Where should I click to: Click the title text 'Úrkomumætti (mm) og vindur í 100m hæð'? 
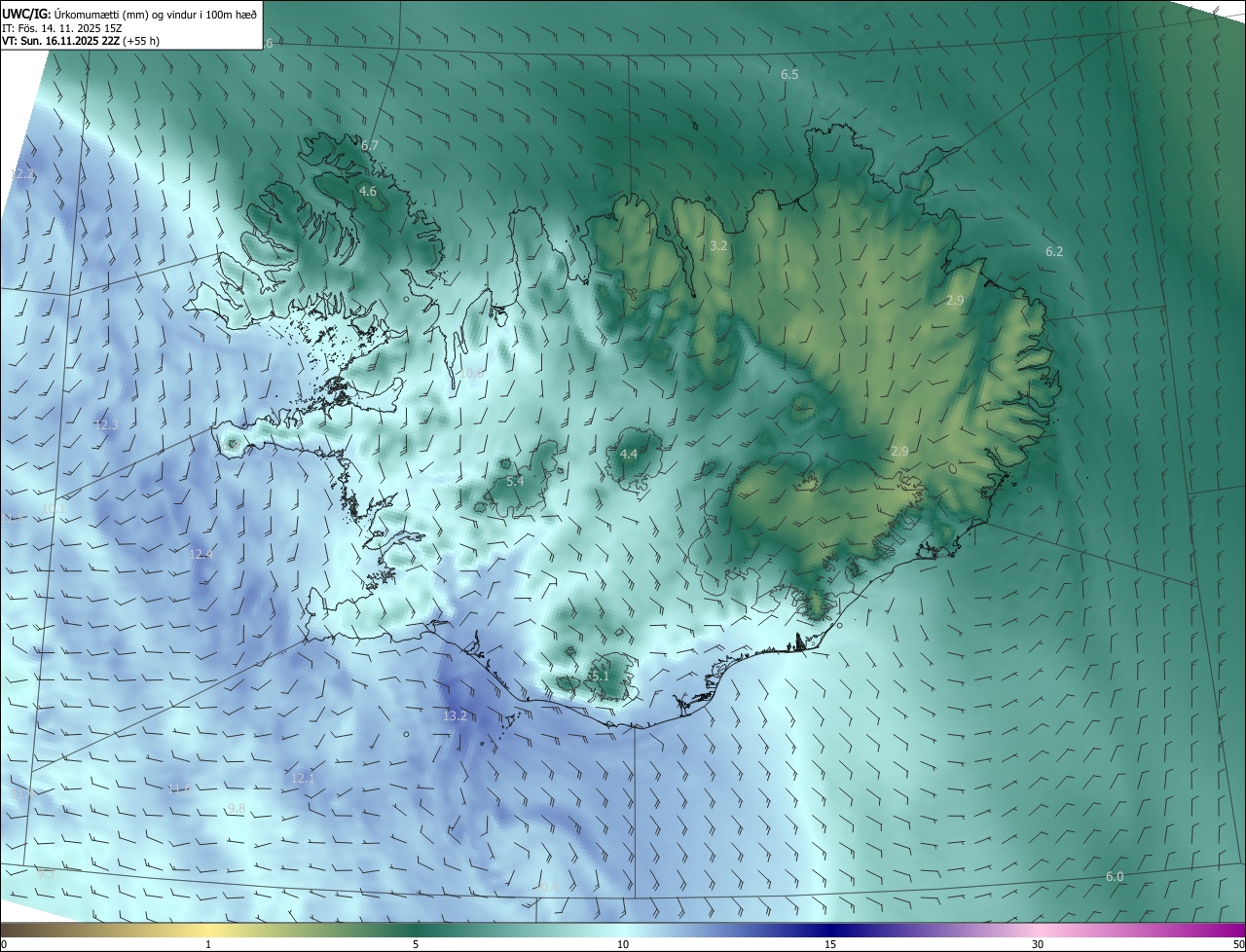pos(155,13)
